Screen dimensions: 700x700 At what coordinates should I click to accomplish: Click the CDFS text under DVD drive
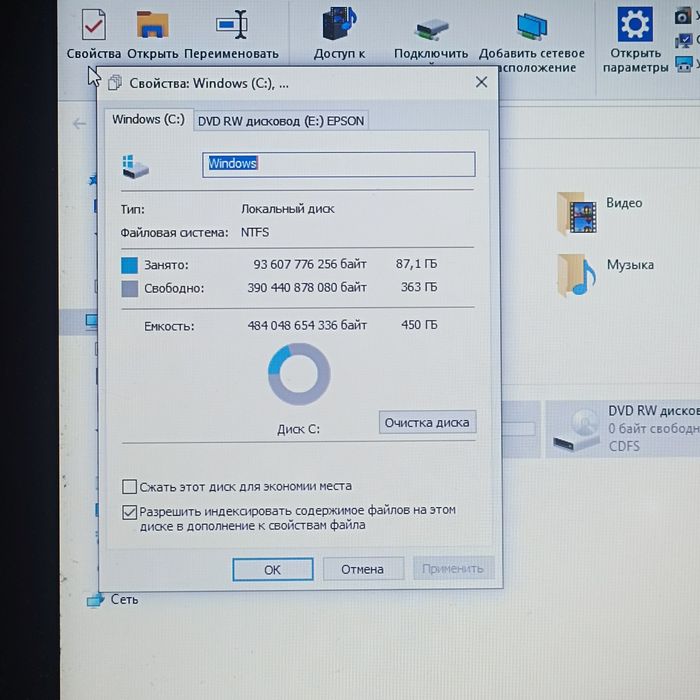(624, 446)
